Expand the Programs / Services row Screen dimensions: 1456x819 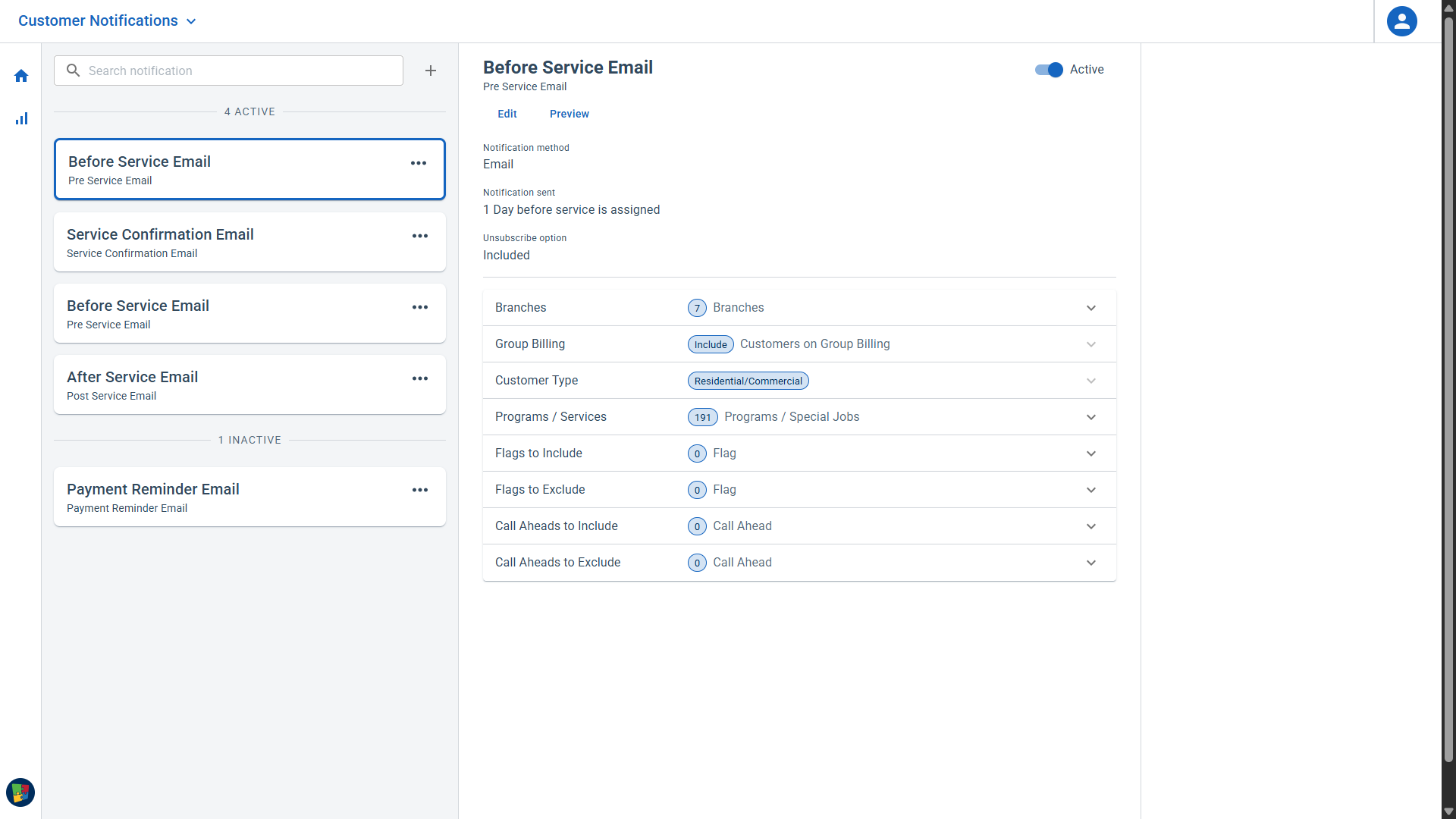(x=1090, y=417)
